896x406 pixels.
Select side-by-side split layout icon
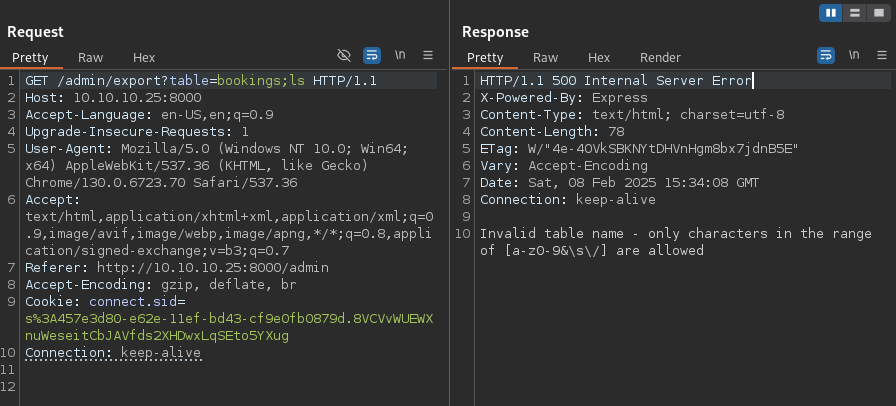830,12
